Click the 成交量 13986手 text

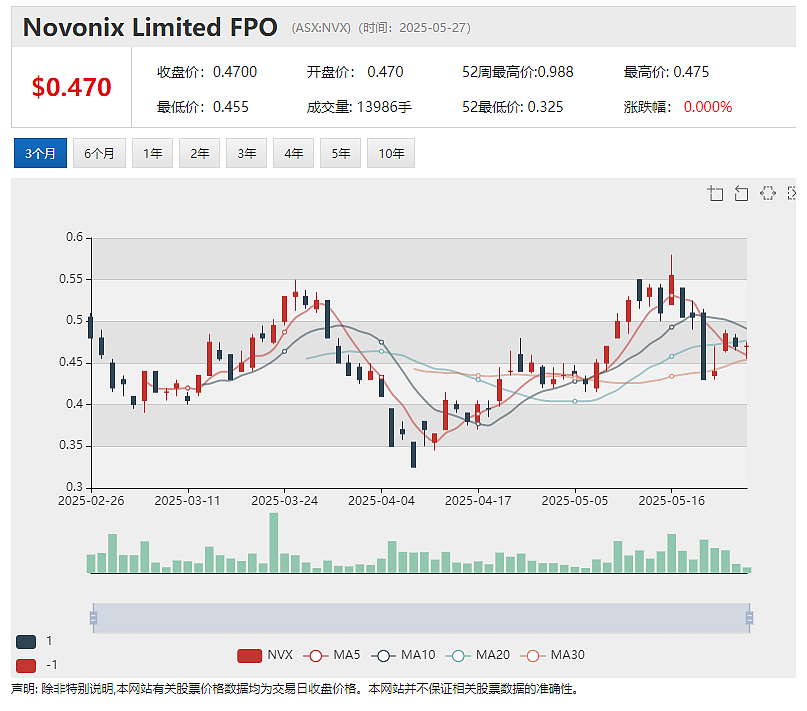coord(359,107)
